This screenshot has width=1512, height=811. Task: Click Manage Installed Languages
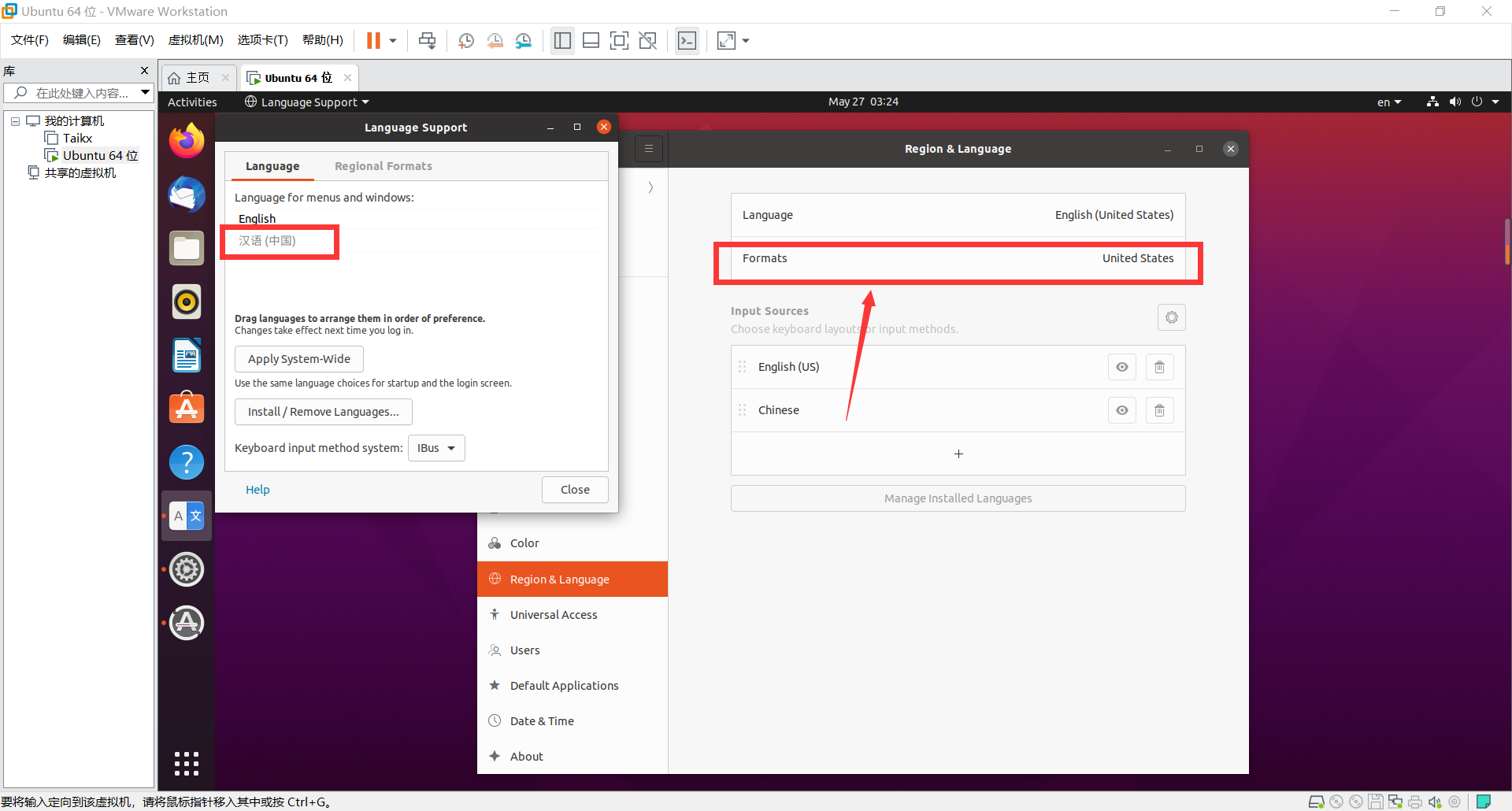tap(958, 498)
